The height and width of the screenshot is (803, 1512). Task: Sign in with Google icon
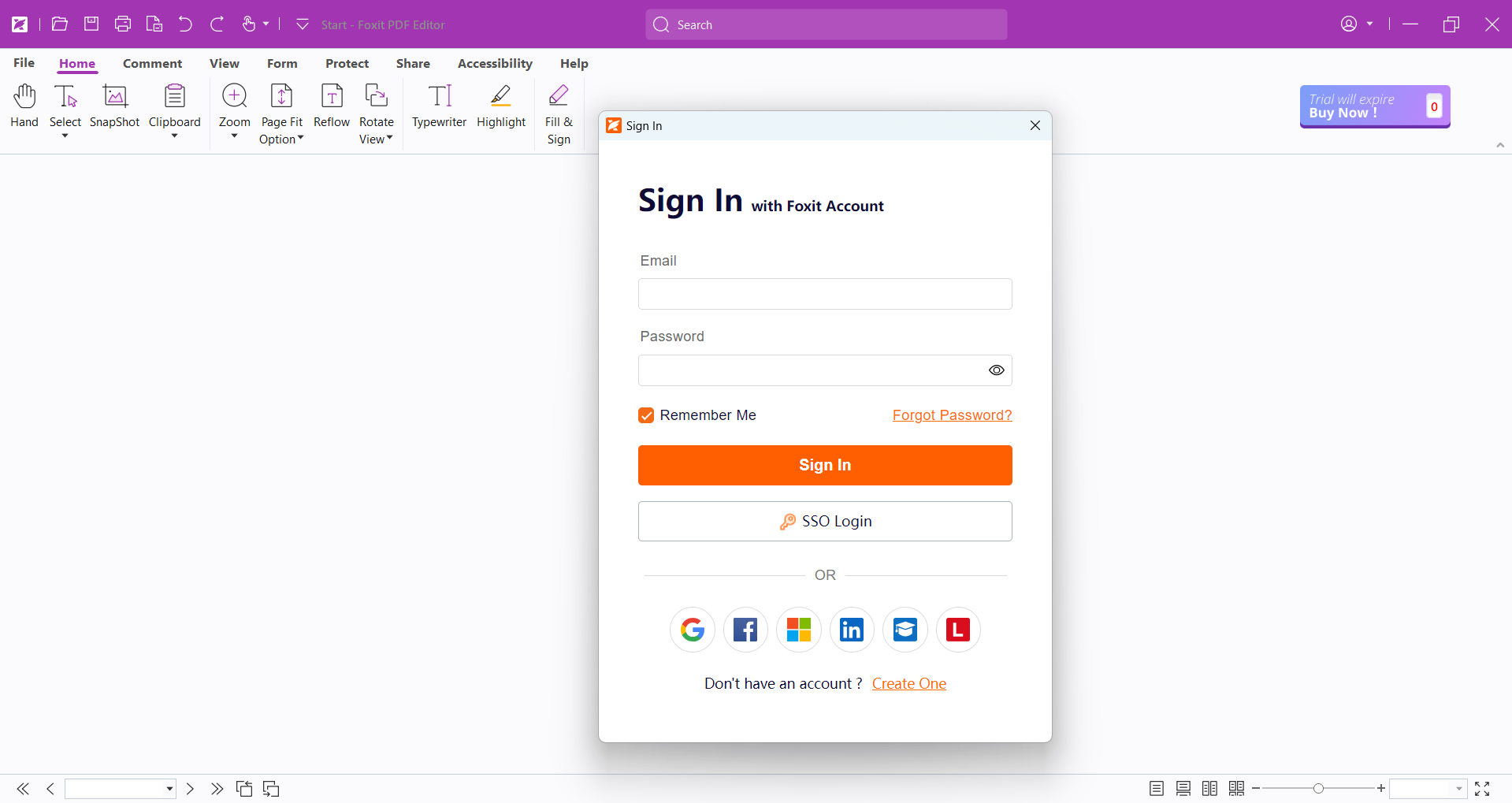[x=693, y=630]
